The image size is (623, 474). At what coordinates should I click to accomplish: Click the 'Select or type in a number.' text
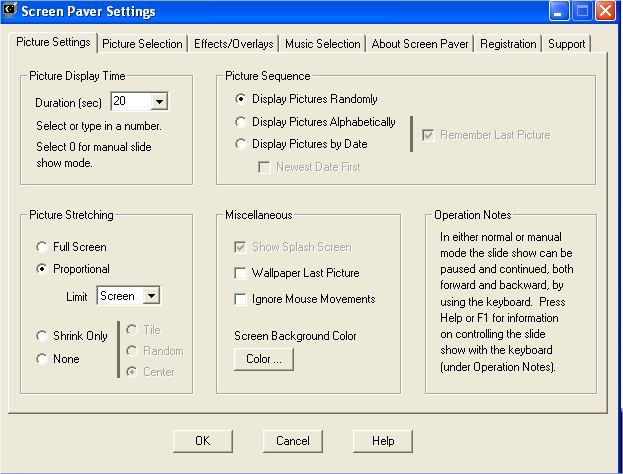tap(99, 126)
